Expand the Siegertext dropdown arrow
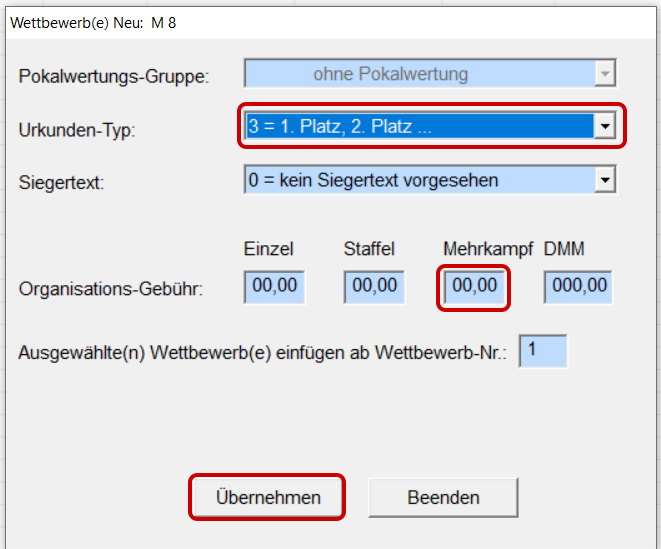 point(603,180)
